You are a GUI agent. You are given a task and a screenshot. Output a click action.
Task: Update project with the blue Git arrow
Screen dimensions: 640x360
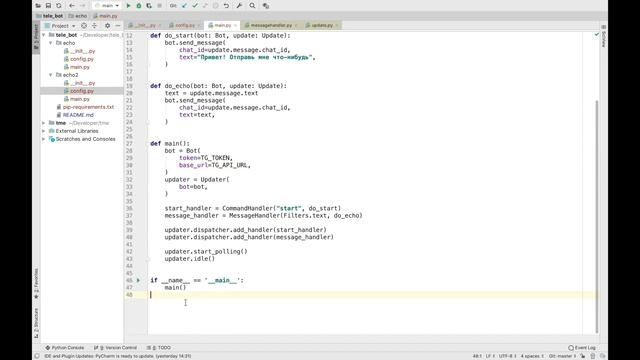click(x=184, y=6)
